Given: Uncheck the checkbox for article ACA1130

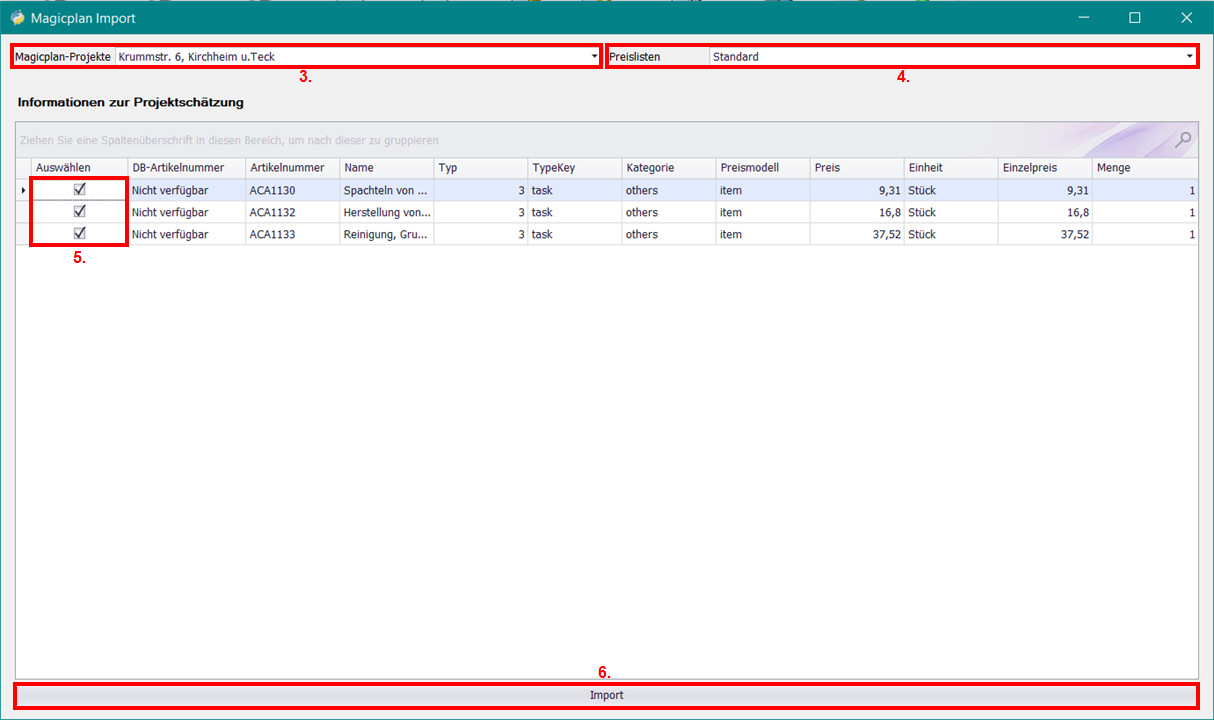Looking at the screenshot, I should (79, 189).
